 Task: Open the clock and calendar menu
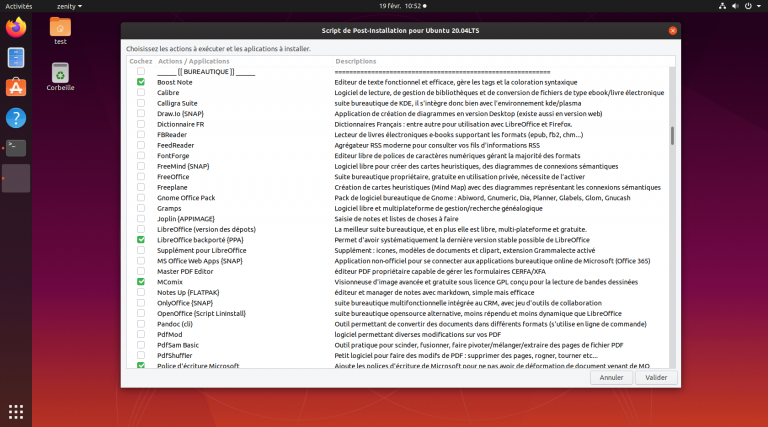point(402,6)
